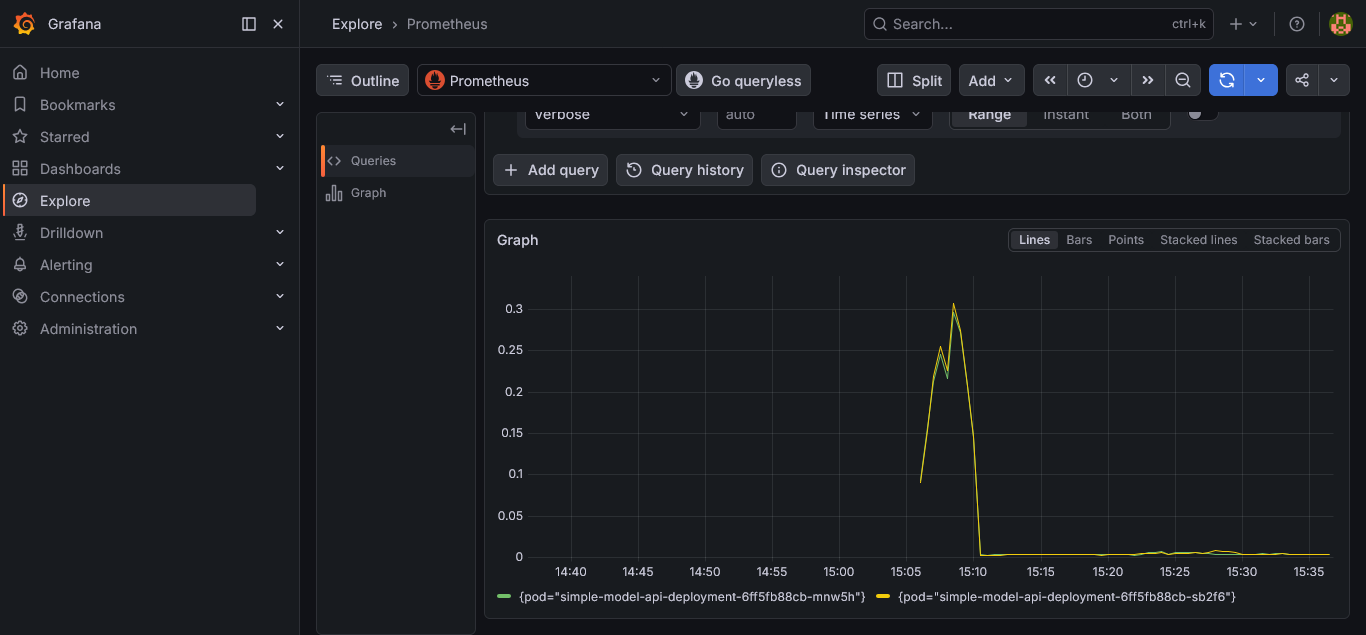Undock the sidebar menu icon
Image resolution: width=1366 pixels, height=635 pixels.
point(249,24)
